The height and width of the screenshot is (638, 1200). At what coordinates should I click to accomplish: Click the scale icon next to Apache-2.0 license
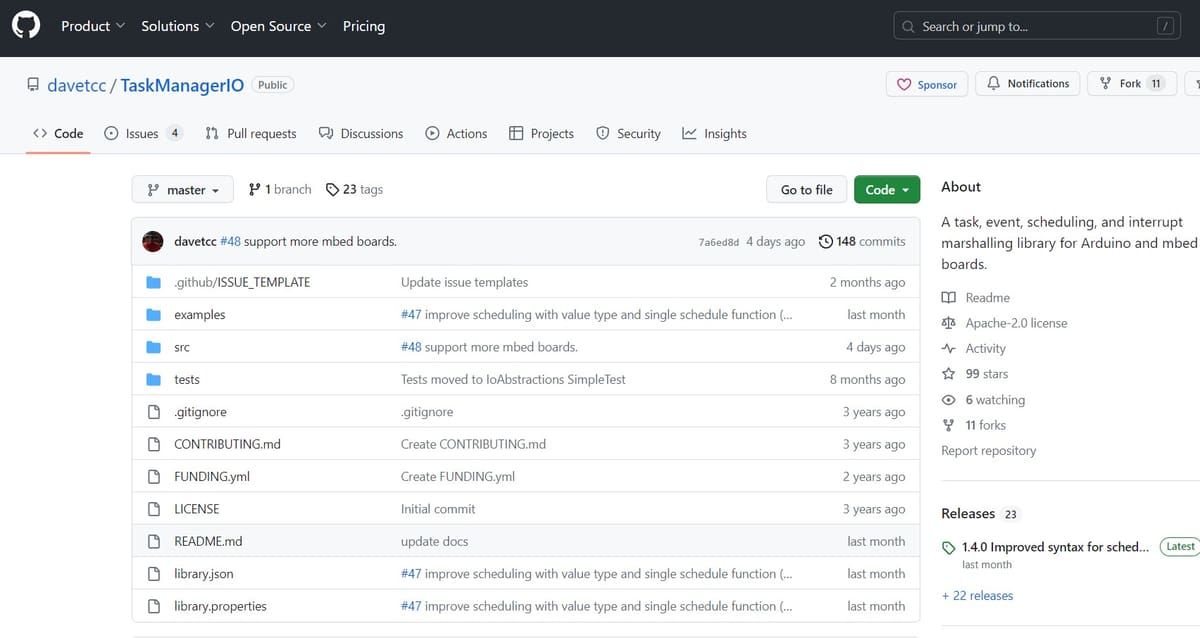(949, 323)
